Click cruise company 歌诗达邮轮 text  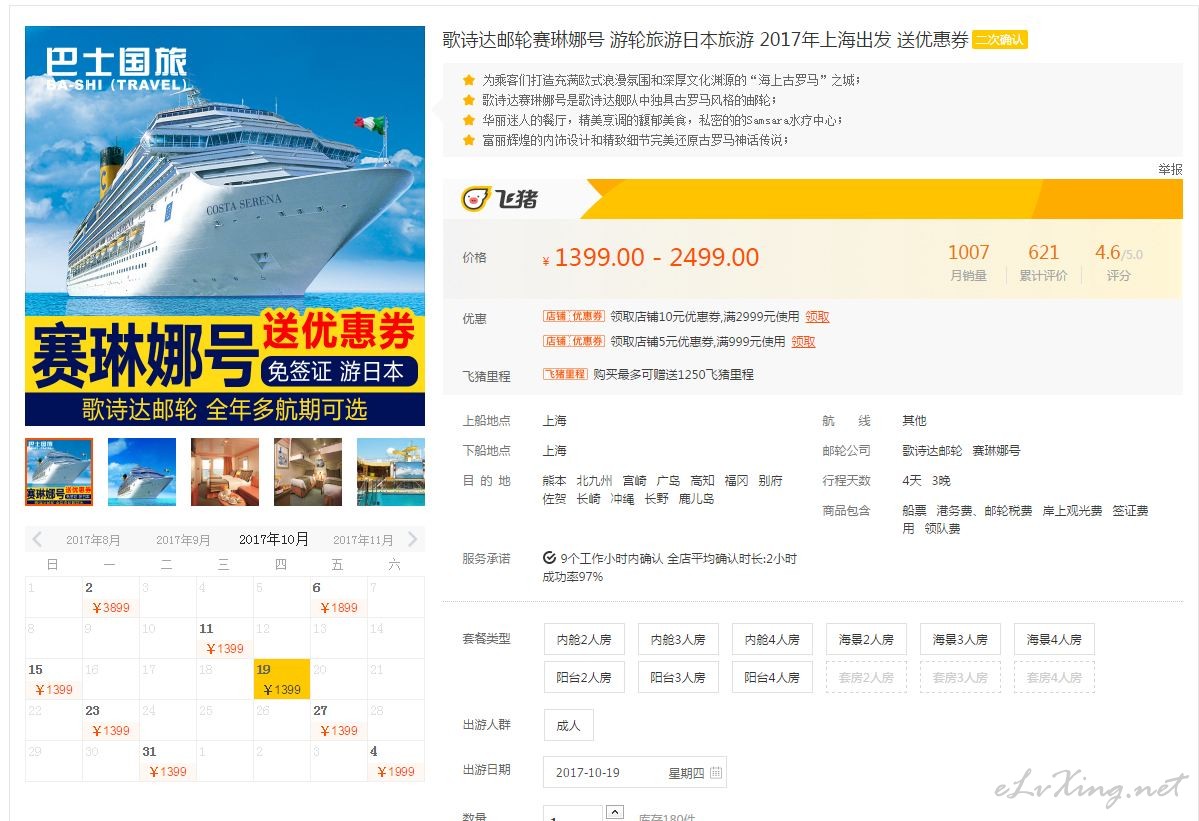(x=932, y=451)
